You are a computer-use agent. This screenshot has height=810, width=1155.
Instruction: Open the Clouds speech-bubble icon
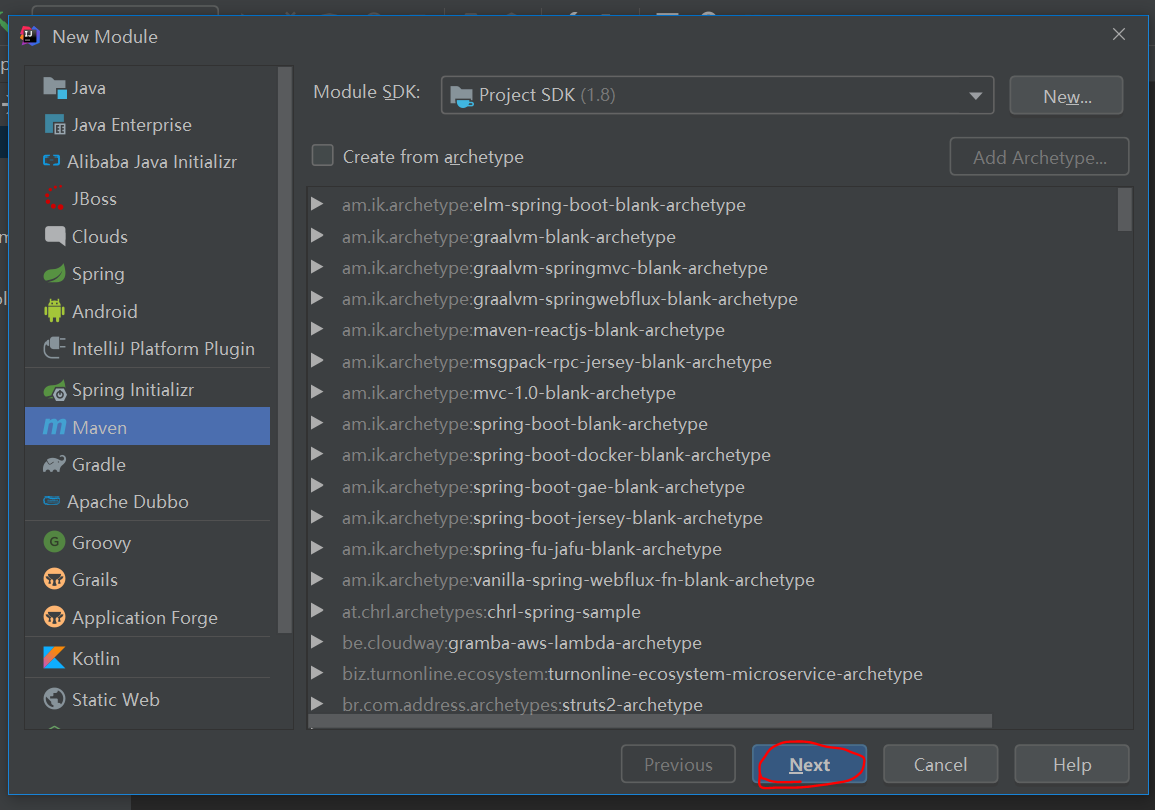tap(55, 236)
